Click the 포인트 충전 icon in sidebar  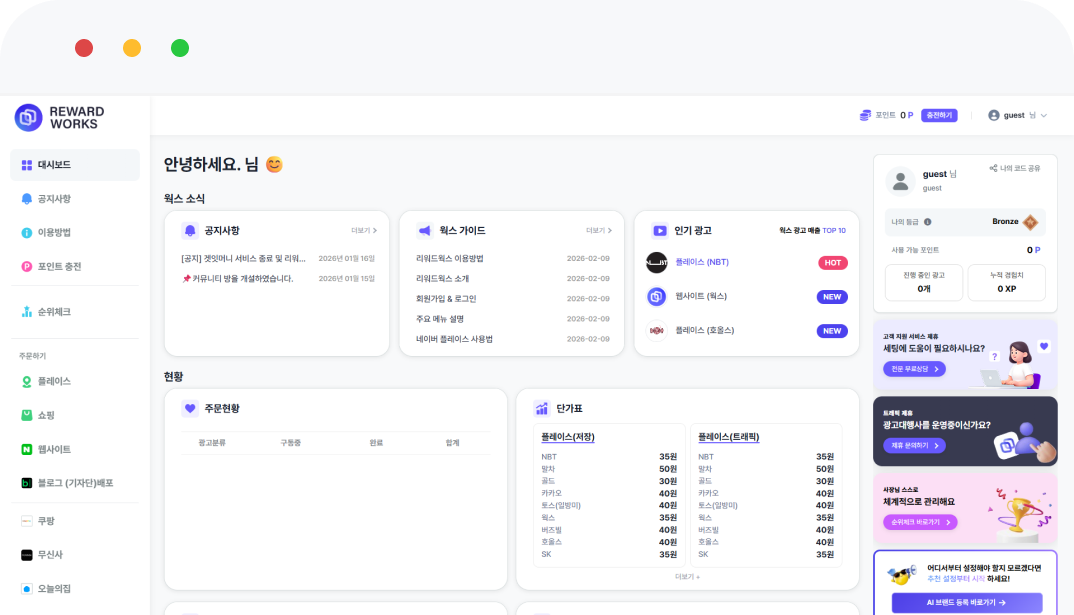point(27,267)
